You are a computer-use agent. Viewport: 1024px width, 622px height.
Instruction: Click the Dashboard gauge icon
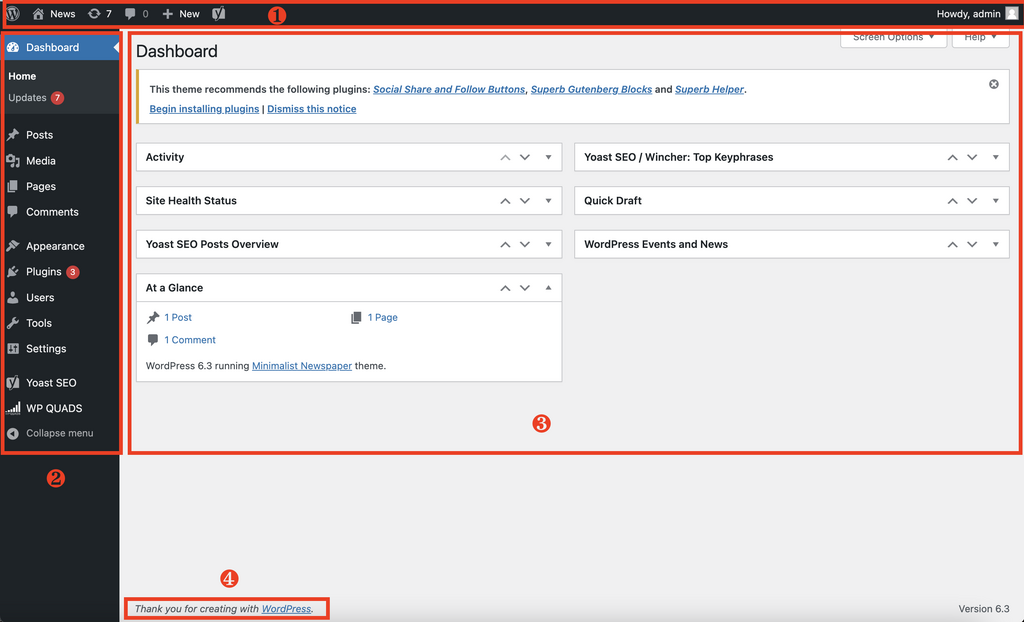12,47
